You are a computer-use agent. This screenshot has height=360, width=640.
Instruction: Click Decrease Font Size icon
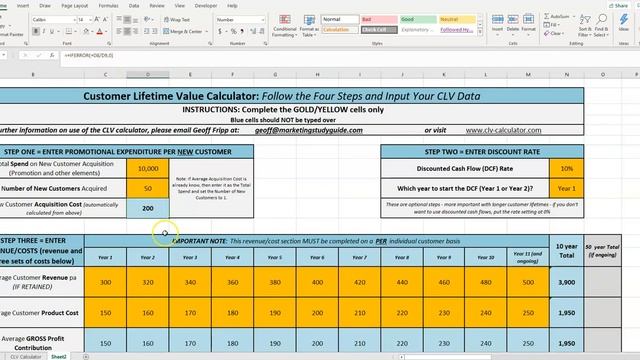(105, 20)
